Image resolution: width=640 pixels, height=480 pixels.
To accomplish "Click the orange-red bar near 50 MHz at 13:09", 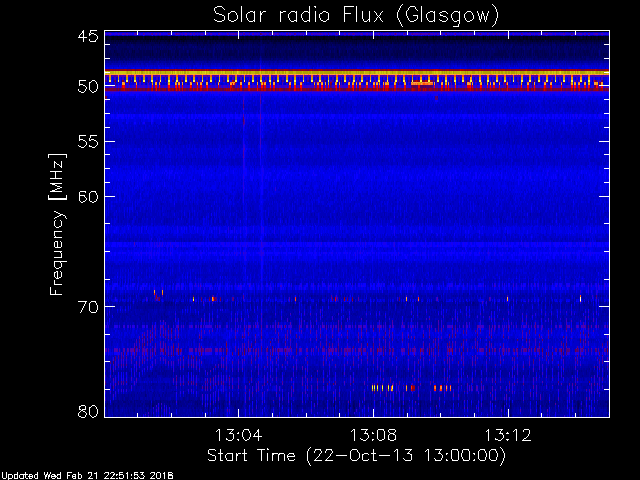I will tap(422, 83).
